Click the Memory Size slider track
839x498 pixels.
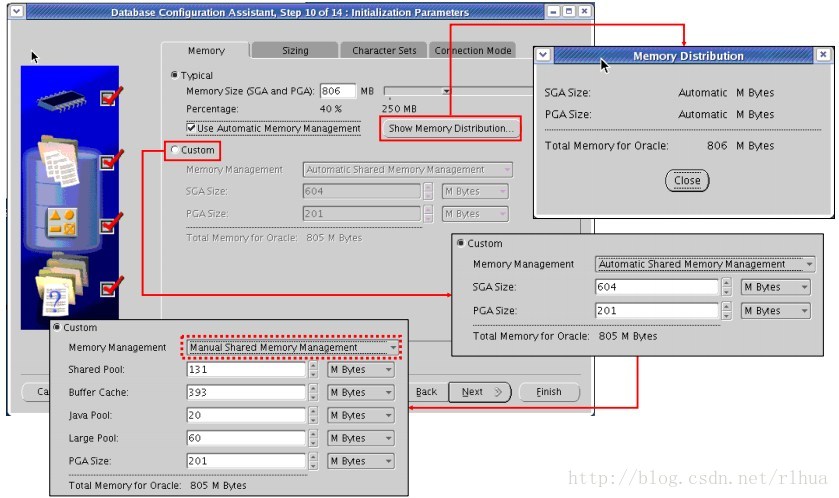458,91
